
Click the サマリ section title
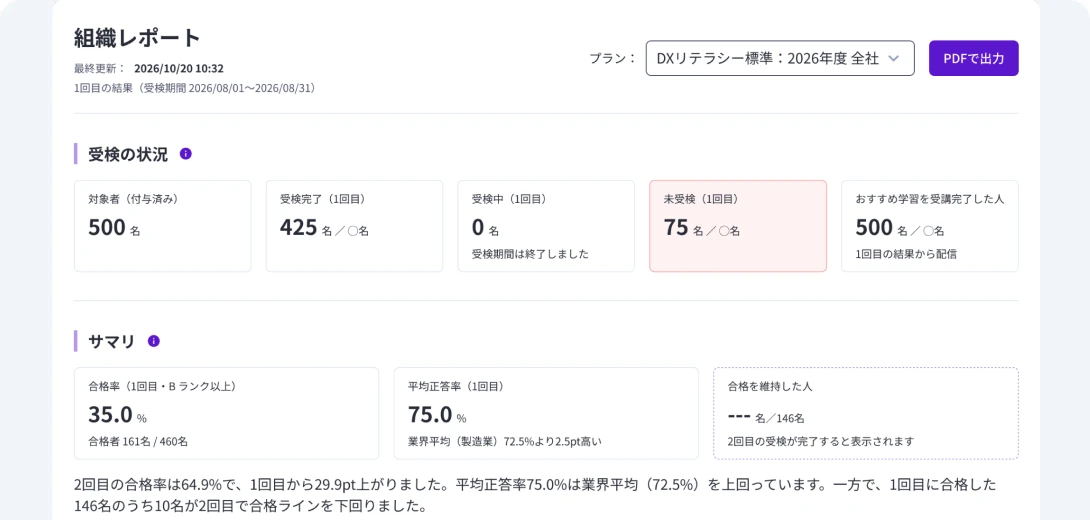(x=112, y=341)
